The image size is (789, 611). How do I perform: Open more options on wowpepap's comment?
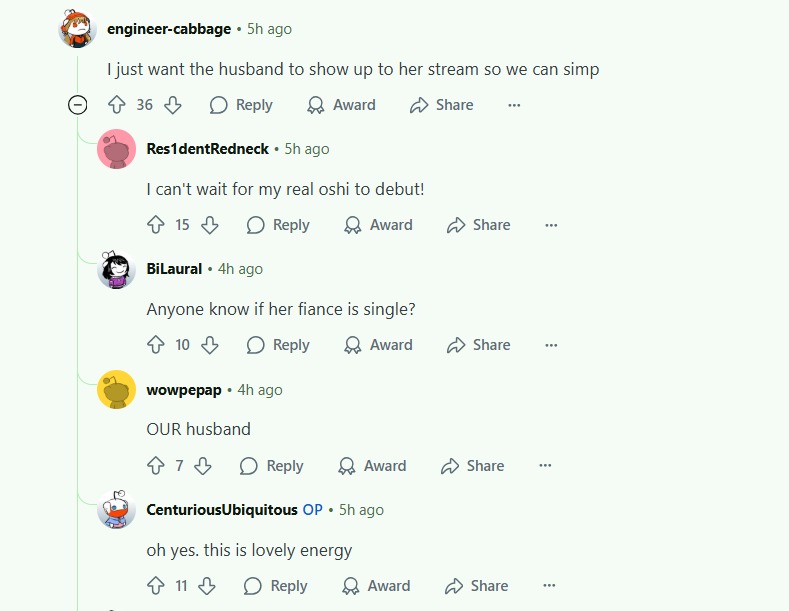pyautogui.click(x=545, y=466)
